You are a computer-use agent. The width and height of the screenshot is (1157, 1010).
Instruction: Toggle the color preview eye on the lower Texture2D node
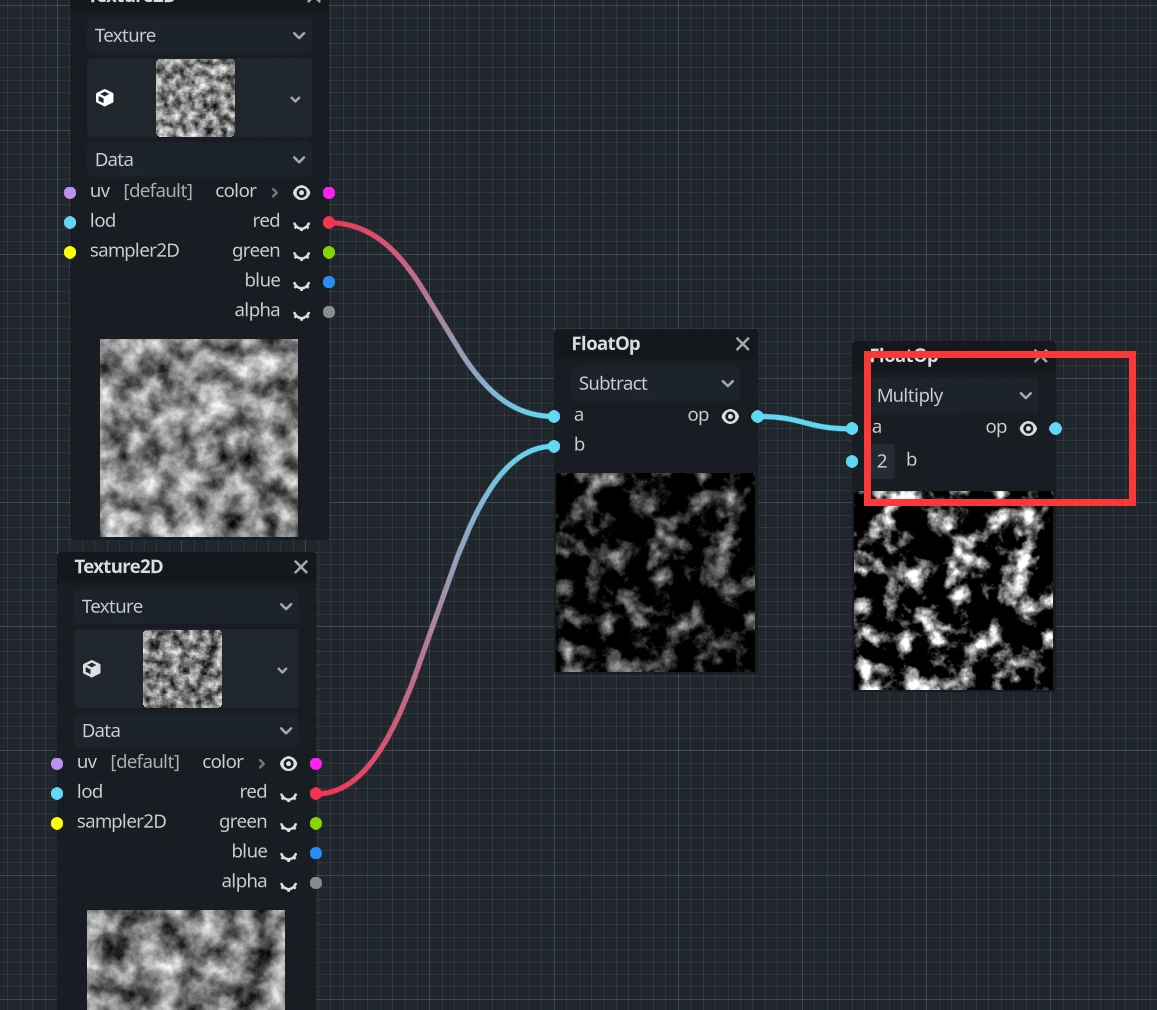pyautogui.click(x=289, y=764)
